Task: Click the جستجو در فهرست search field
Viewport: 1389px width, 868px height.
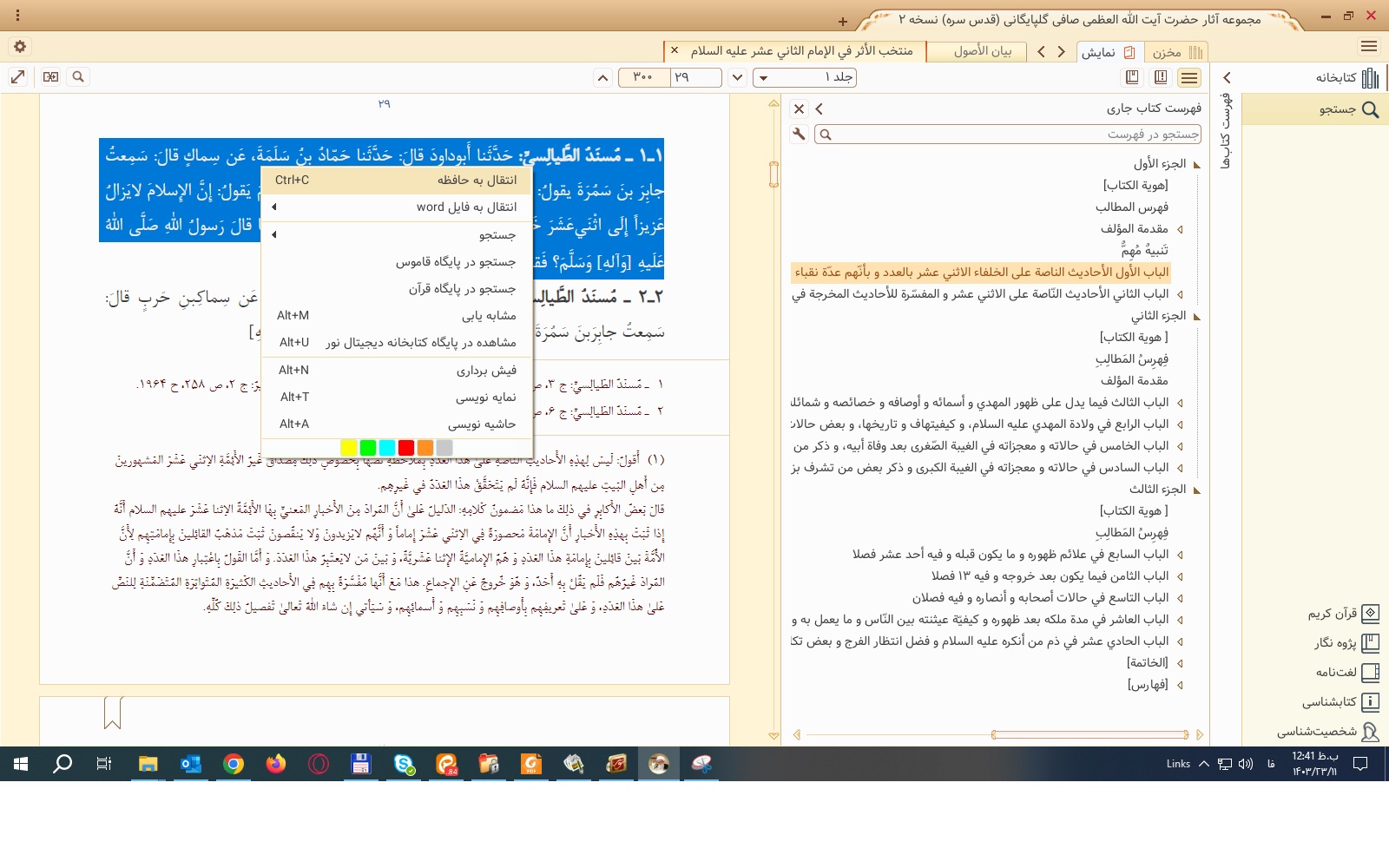Action: 1007,135
